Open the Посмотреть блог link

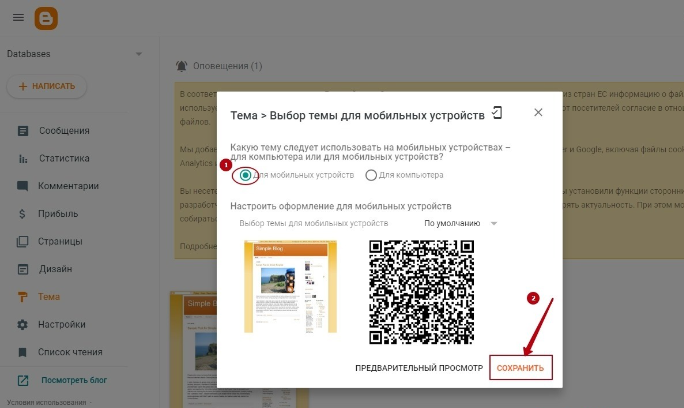point(74,380)
